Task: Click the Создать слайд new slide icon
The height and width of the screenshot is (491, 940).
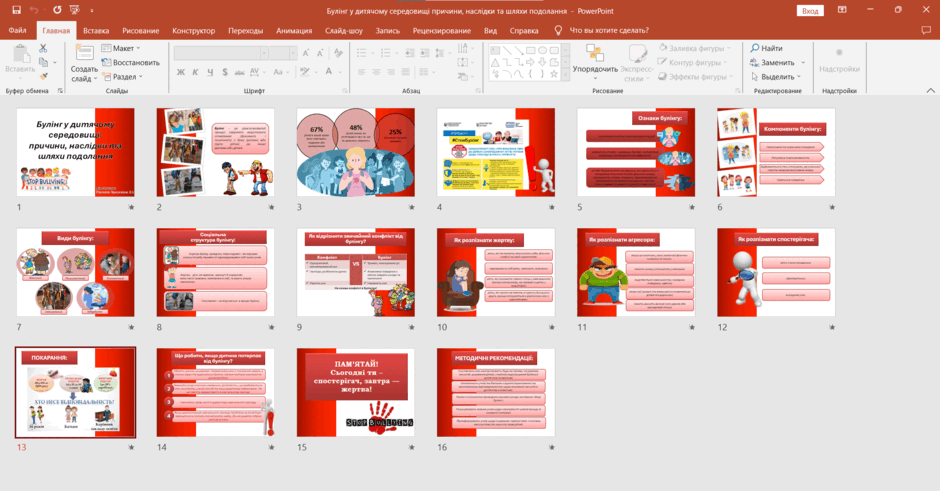Action: pyautogui.click(x=84, y=53)
